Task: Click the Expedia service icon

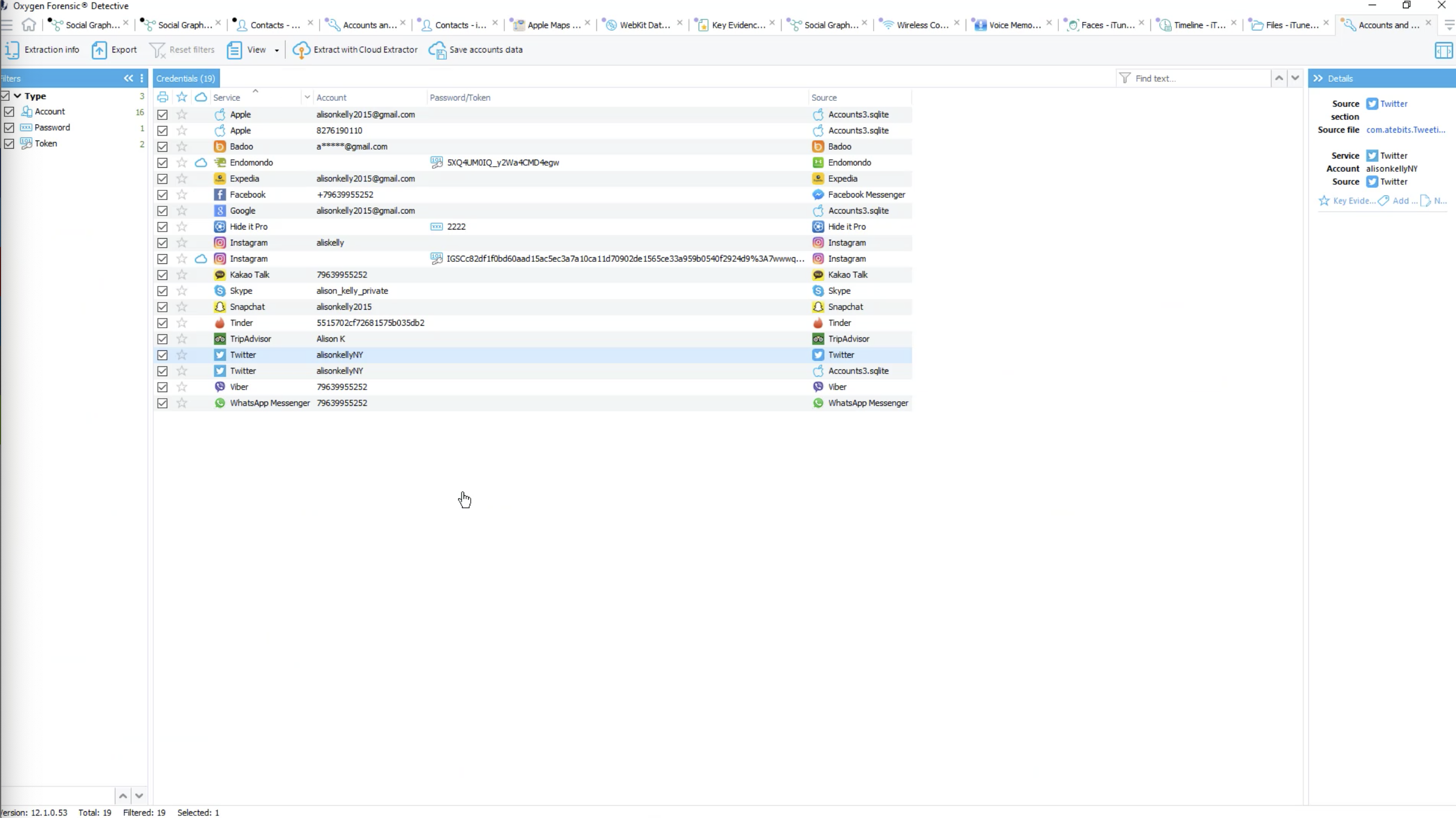Action: point(220,179)
